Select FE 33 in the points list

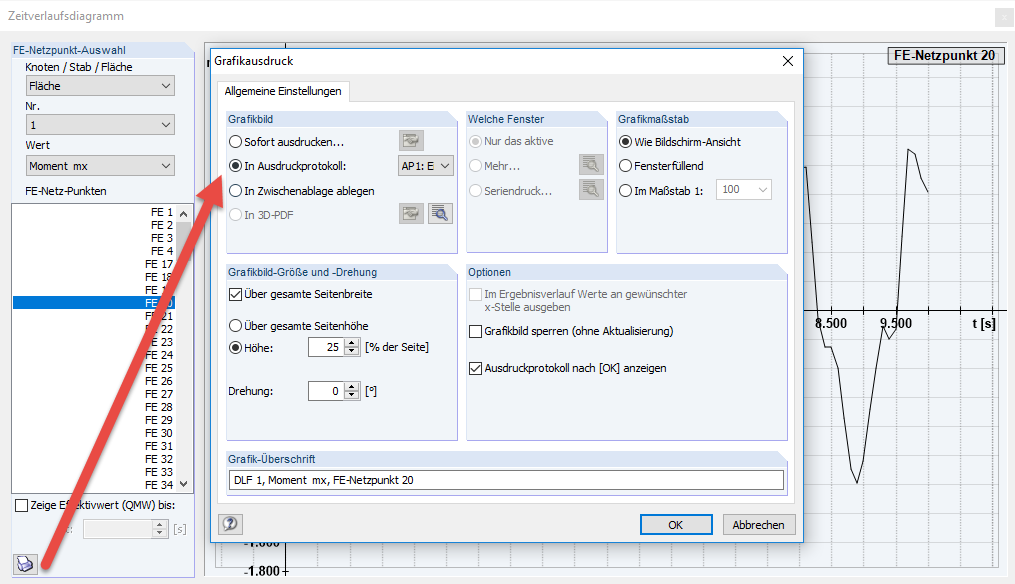pos(94,472)
